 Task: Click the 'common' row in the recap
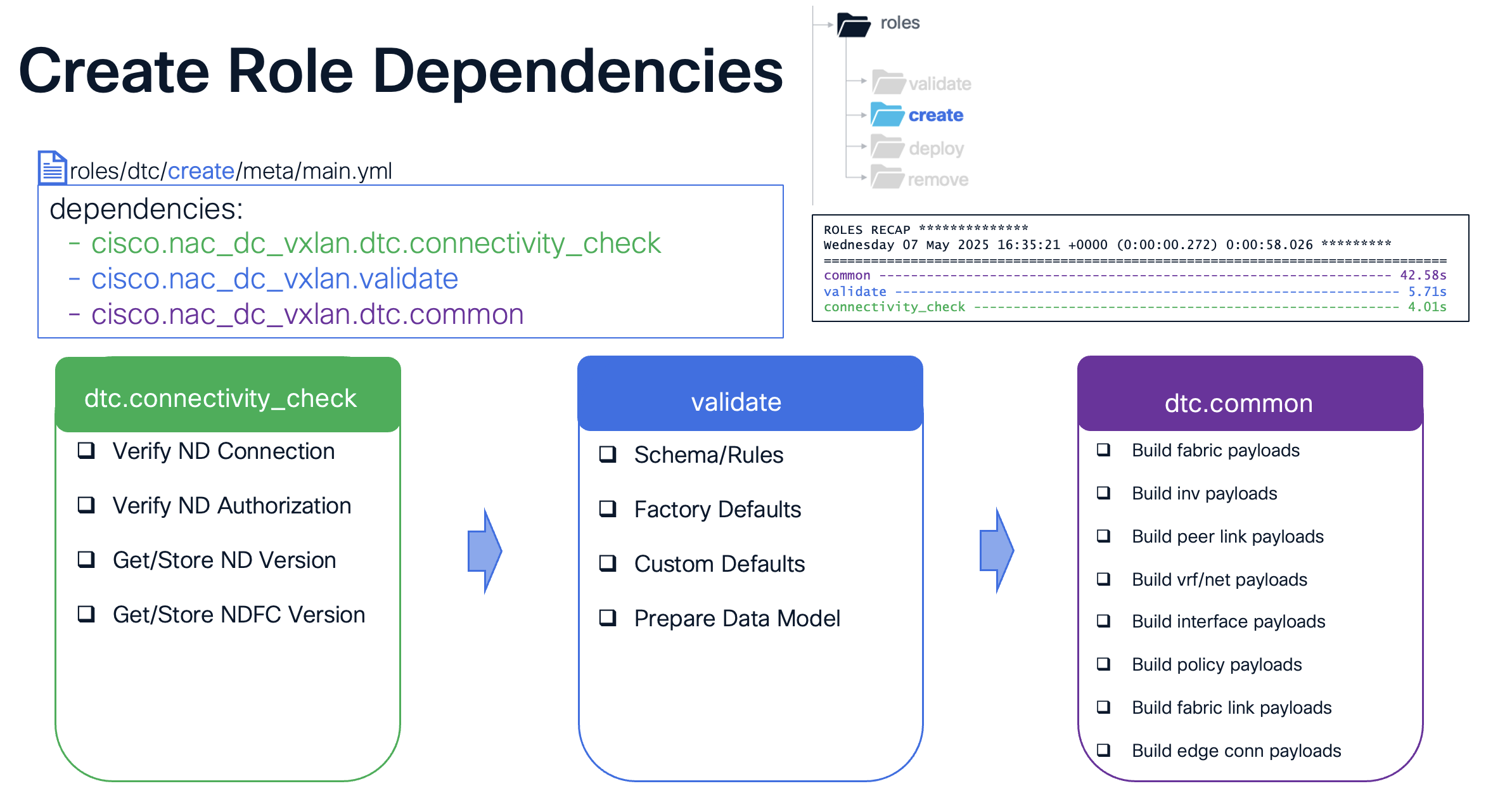click(x=1135, y=275)
